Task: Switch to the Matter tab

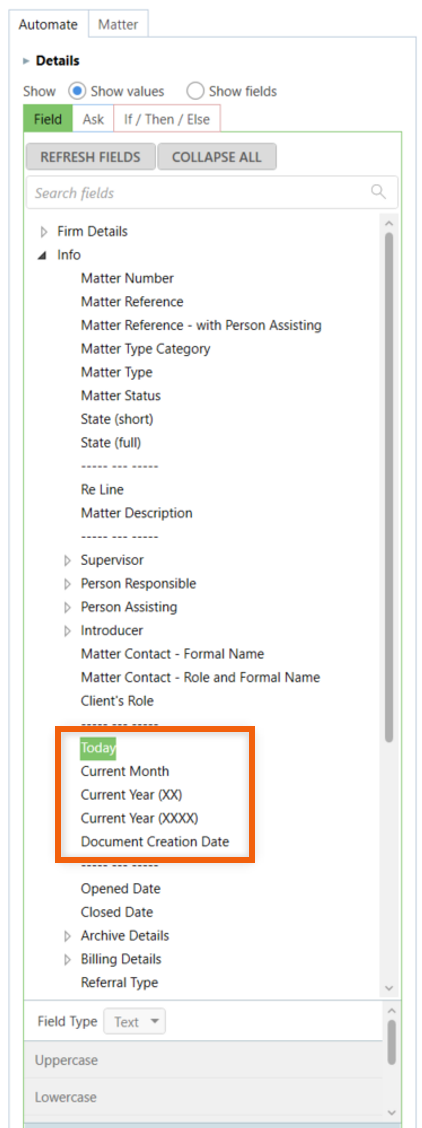Action: coord(119,24)
